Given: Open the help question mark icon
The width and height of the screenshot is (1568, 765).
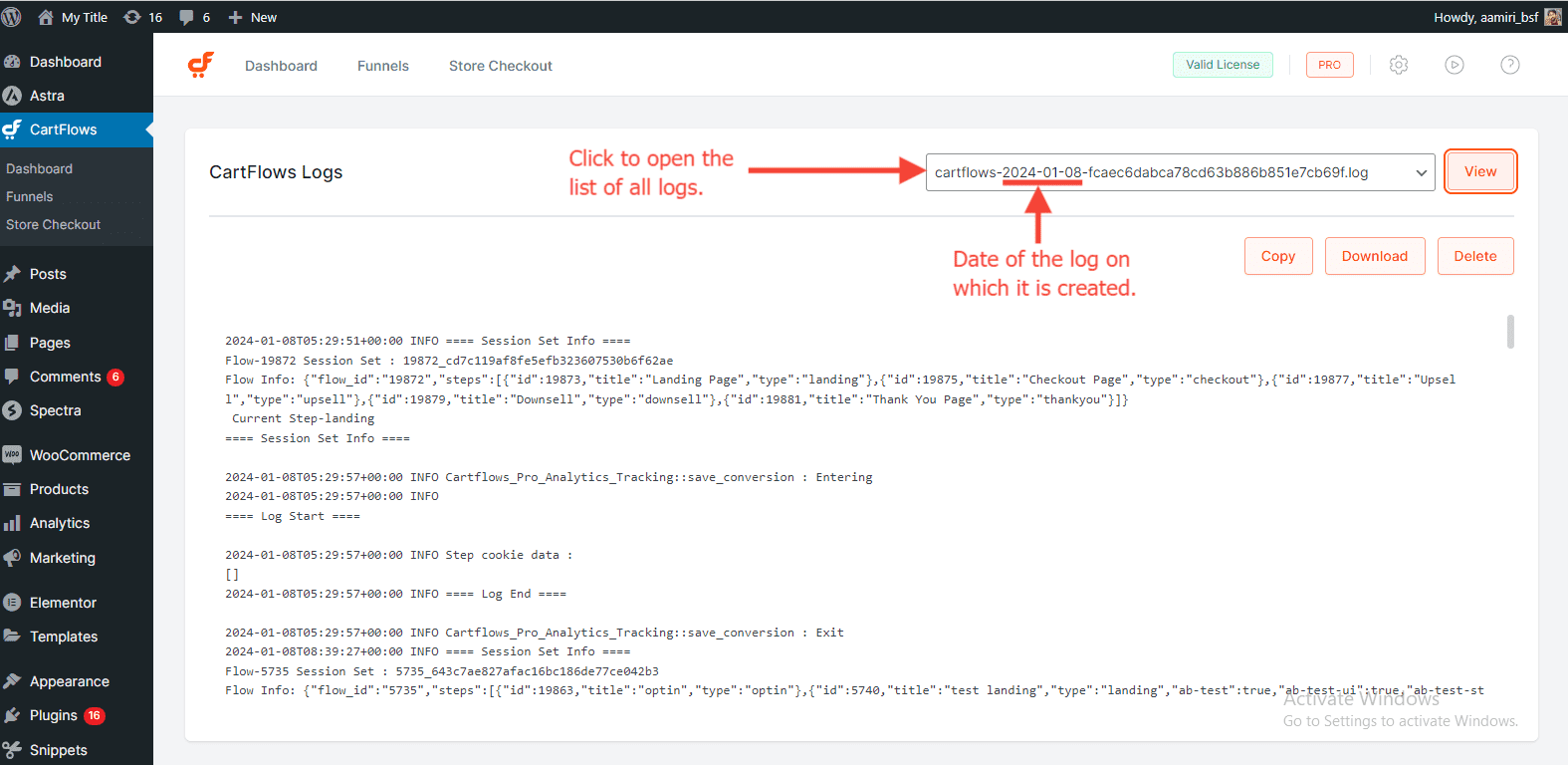Looking at the screenshot, I should coord(1510,65).
